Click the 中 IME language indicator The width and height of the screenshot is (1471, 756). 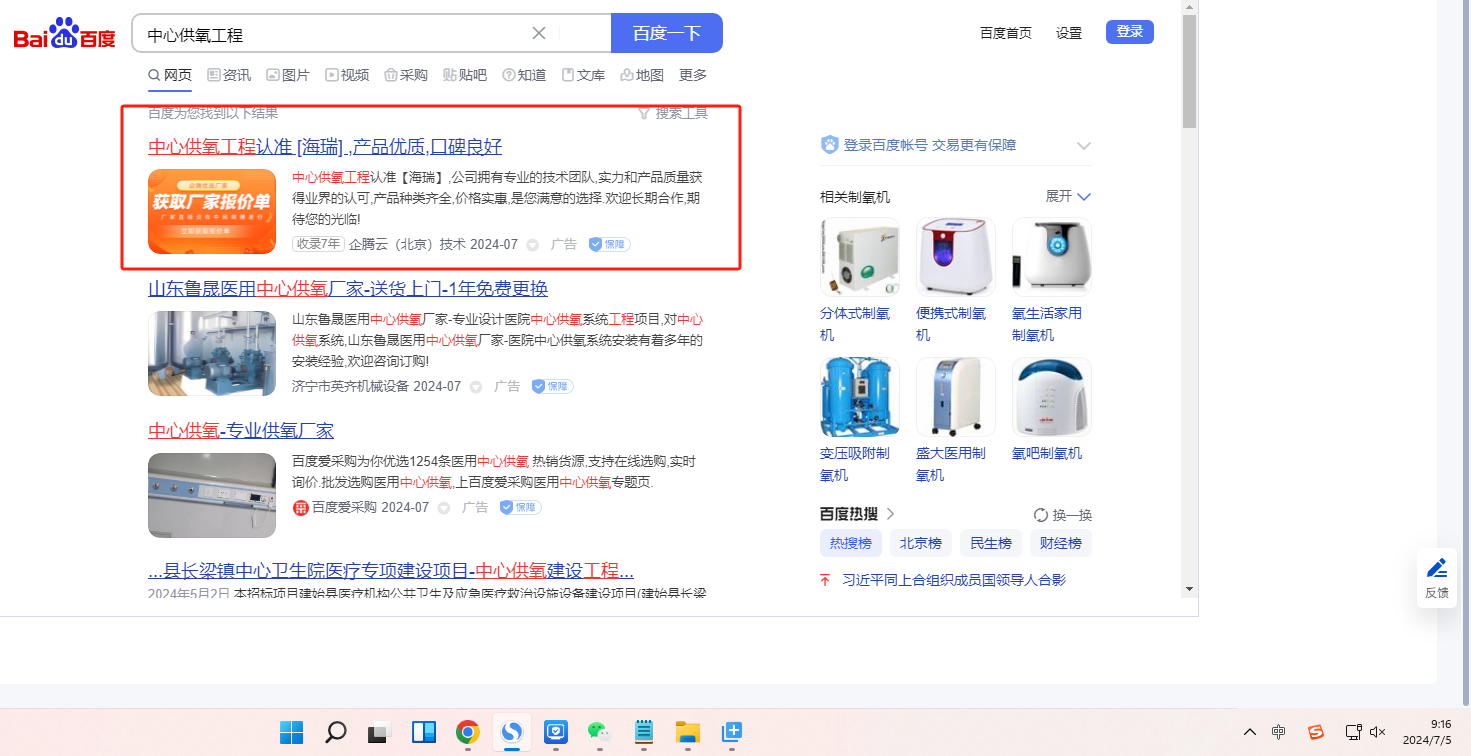click(1279, 732)
